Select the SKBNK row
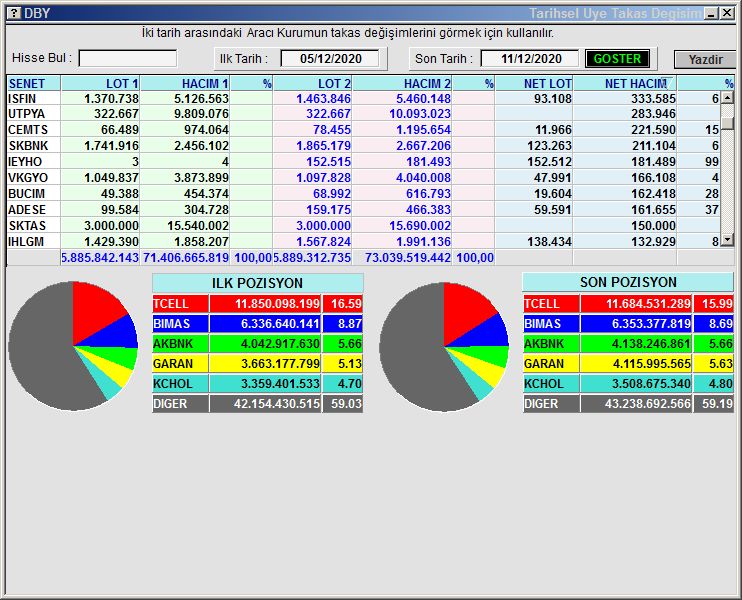The image size is (742, 600). pyautogui.click(x=363, y=146)
